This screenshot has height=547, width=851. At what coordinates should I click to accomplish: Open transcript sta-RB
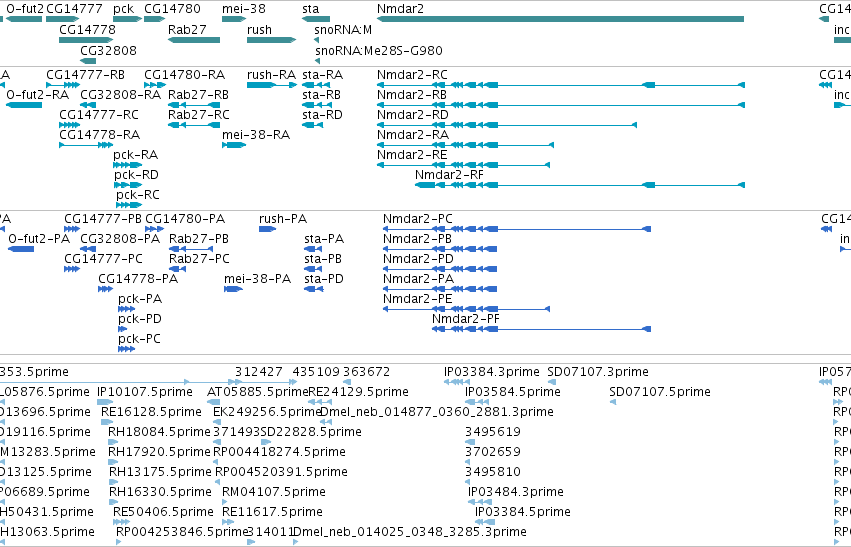[322, 94]
